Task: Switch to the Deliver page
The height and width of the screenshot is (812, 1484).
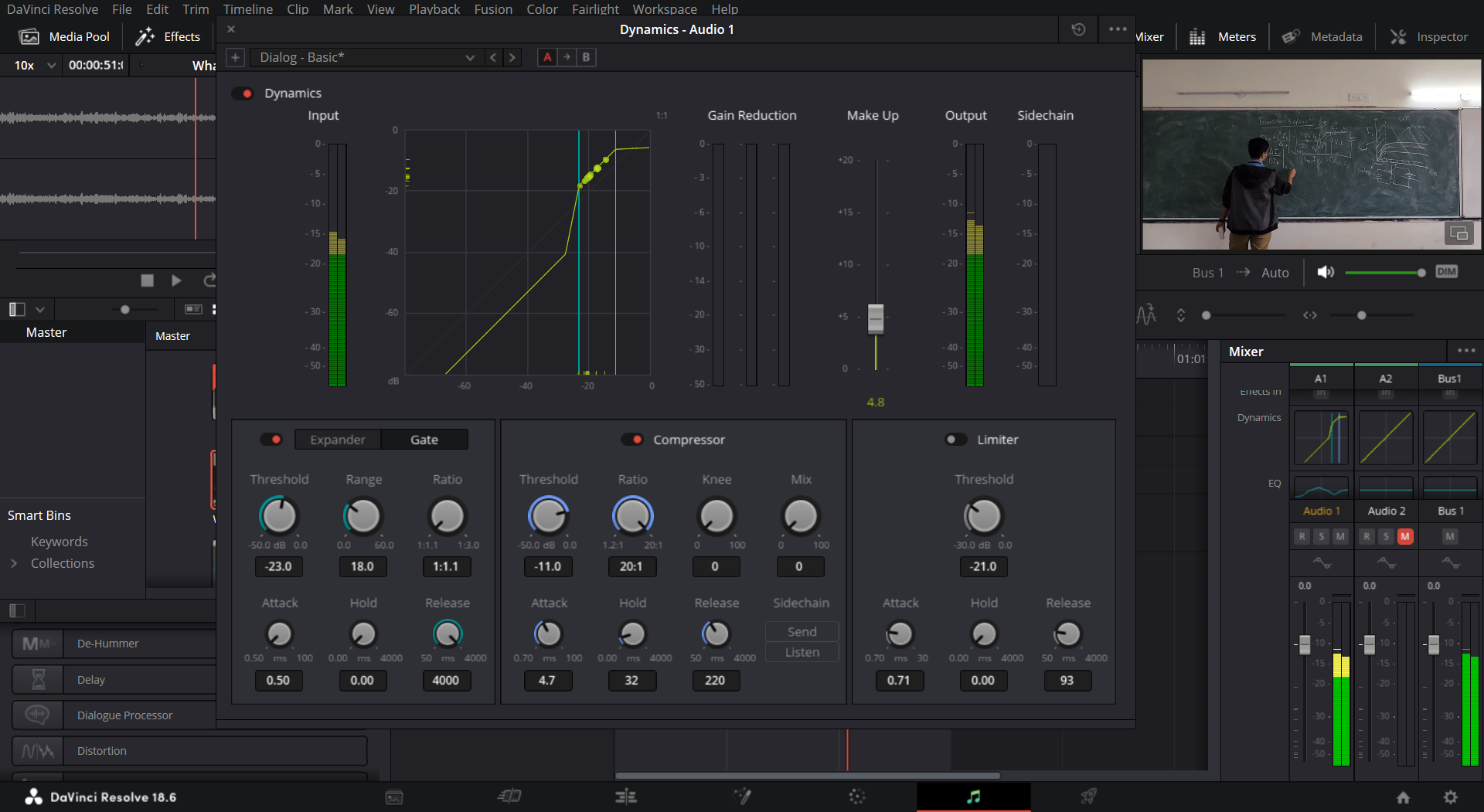Action: [1088, 797]
